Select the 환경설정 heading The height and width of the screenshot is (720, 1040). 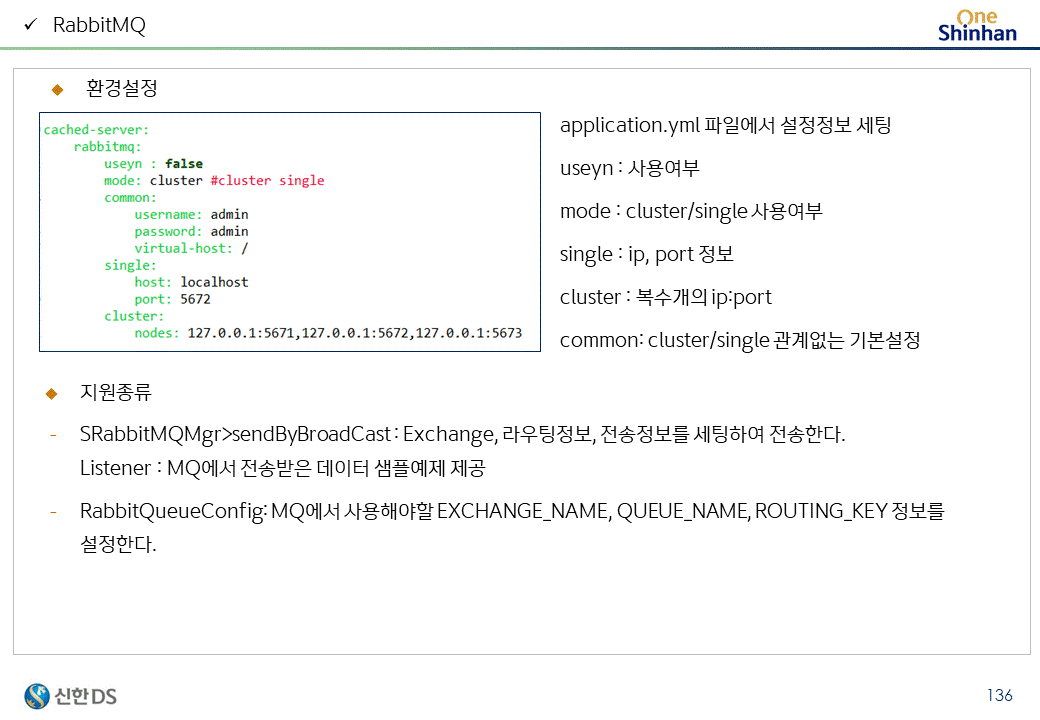click(122, 88)
